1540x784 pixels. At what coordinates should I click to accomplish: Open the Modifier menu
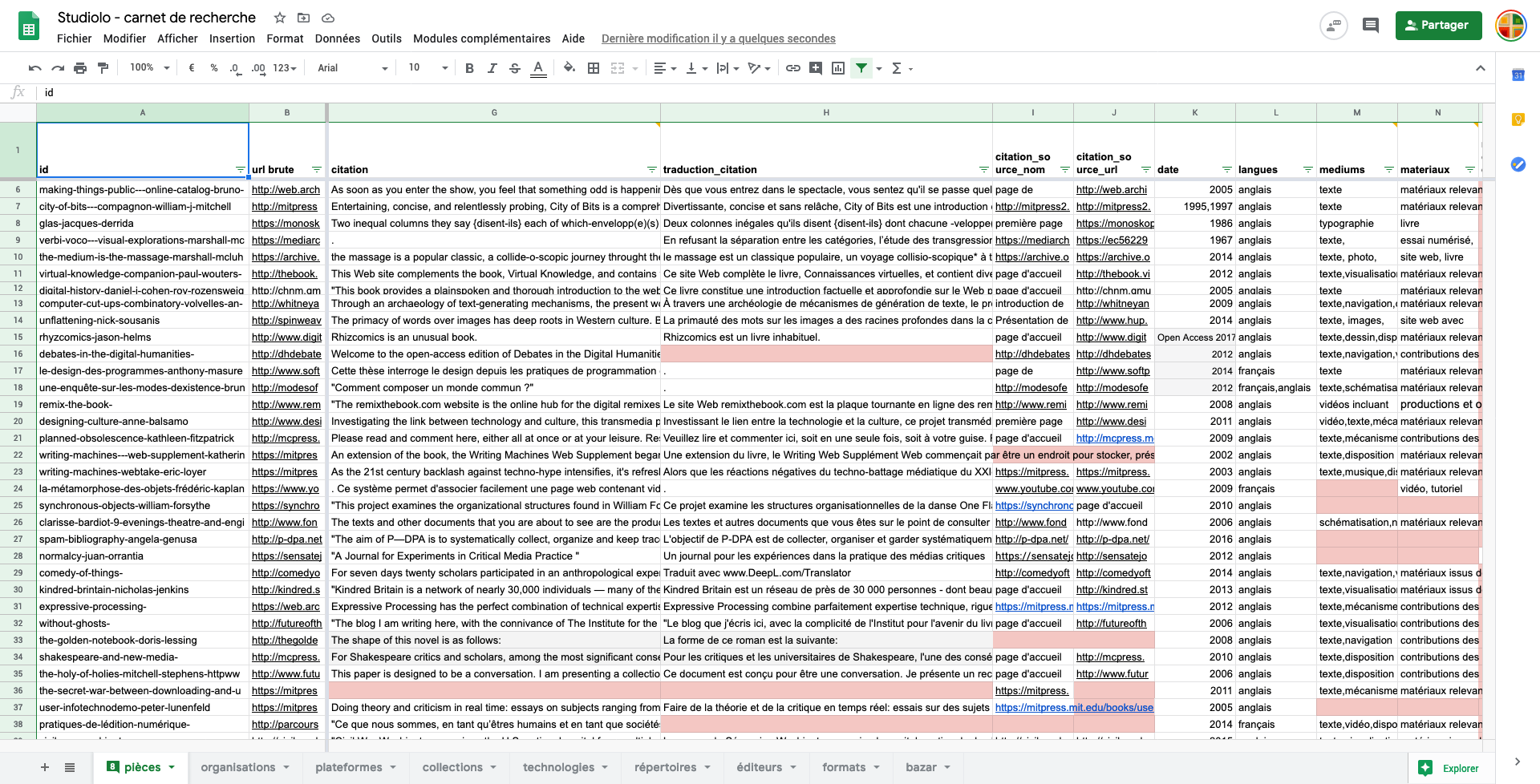point(124,38)
